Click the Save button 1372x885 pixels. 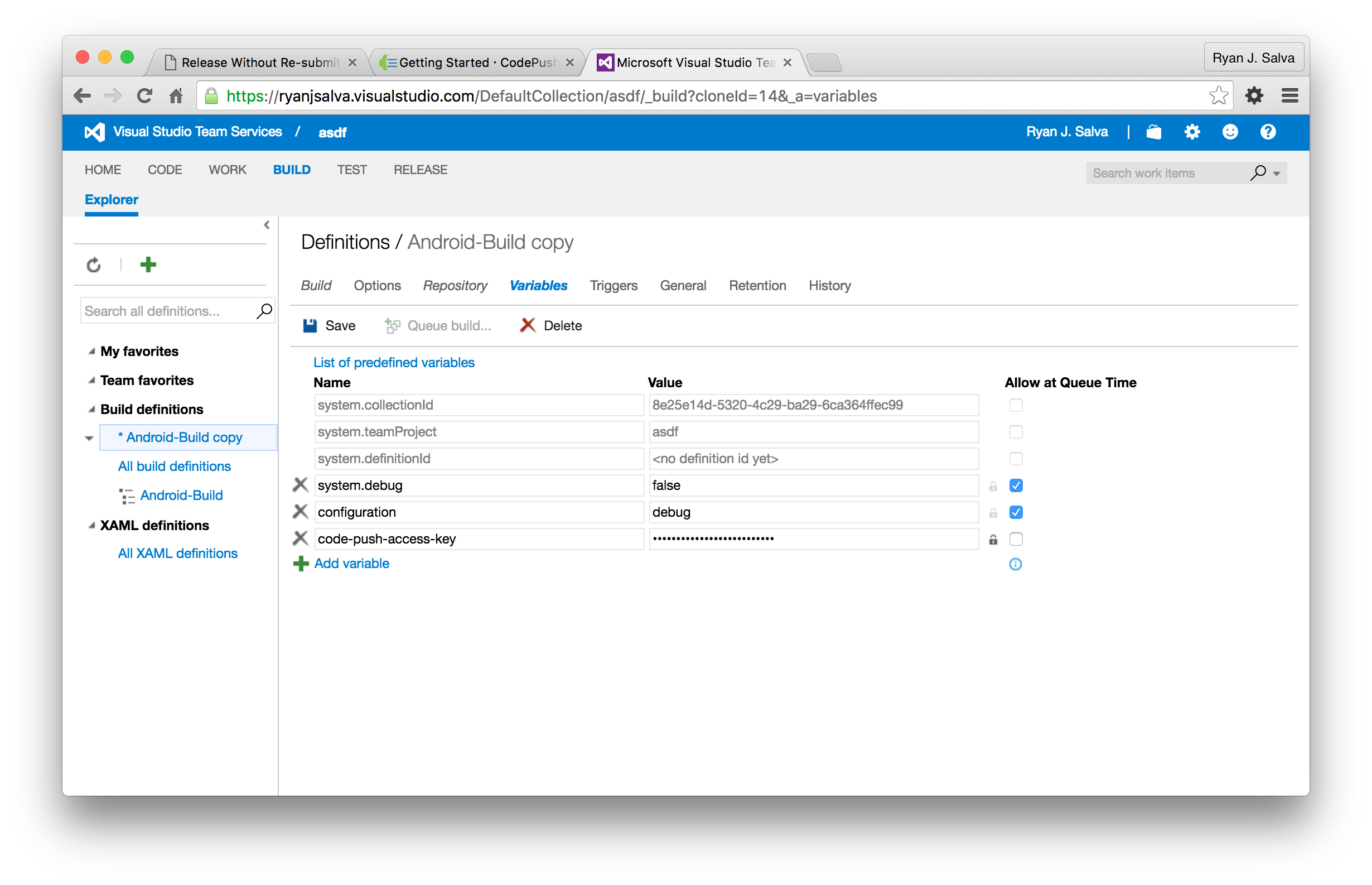coord(329,326)
